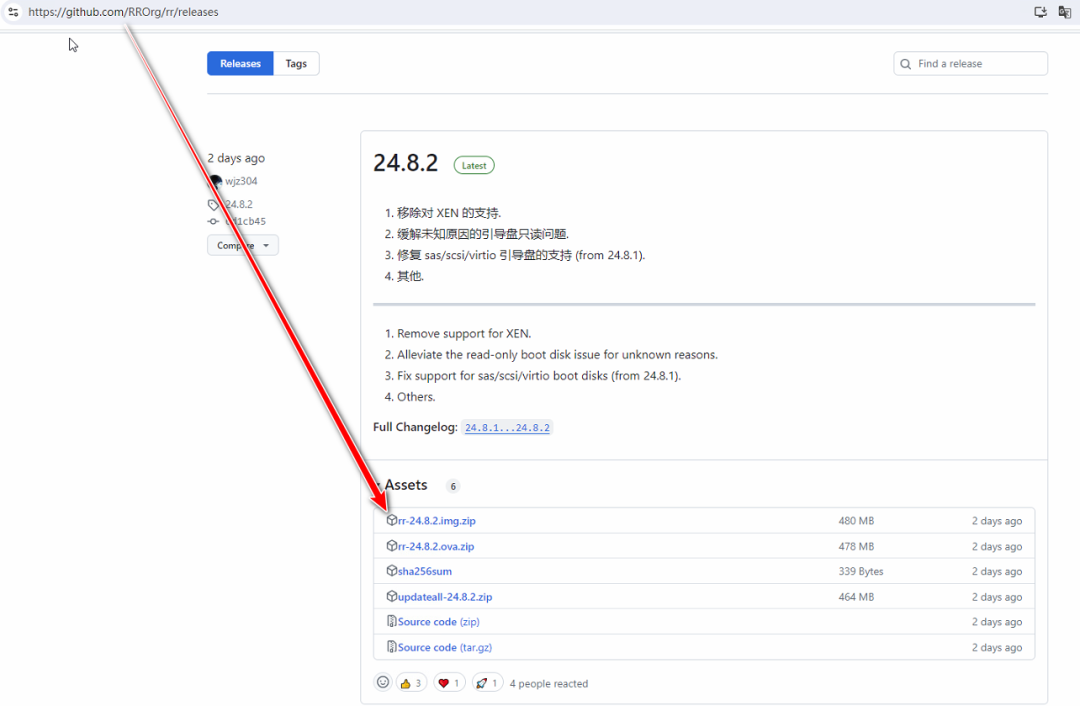Switch to the Tags tab
The image size is (1080, 706).
tap(296, 64)
